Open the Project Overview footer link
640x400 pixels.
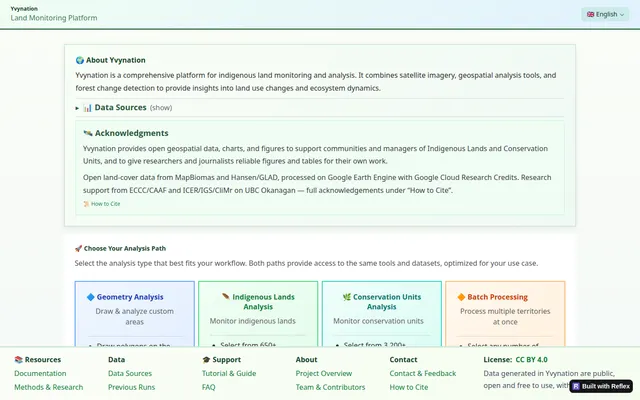pyautogui.click(x=324, y=373)
